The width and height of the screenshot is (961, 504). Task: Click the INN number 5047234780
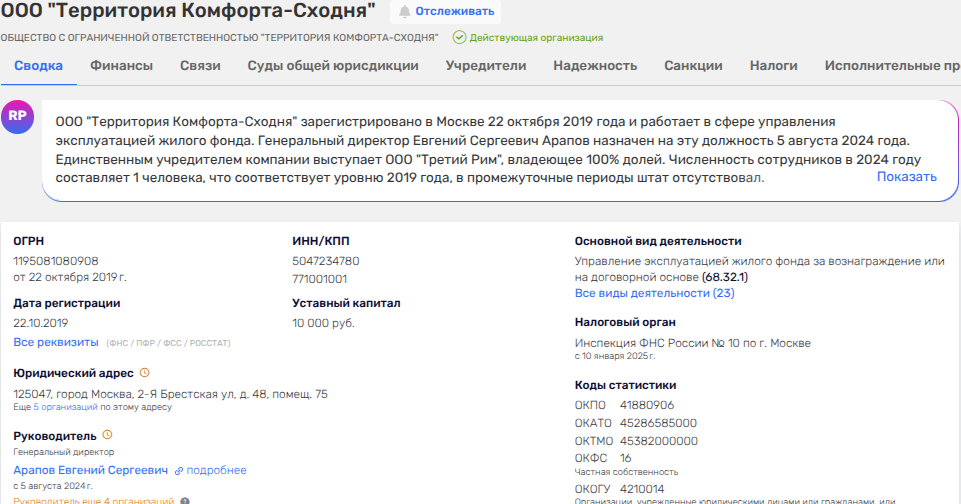tap(325, 262)
